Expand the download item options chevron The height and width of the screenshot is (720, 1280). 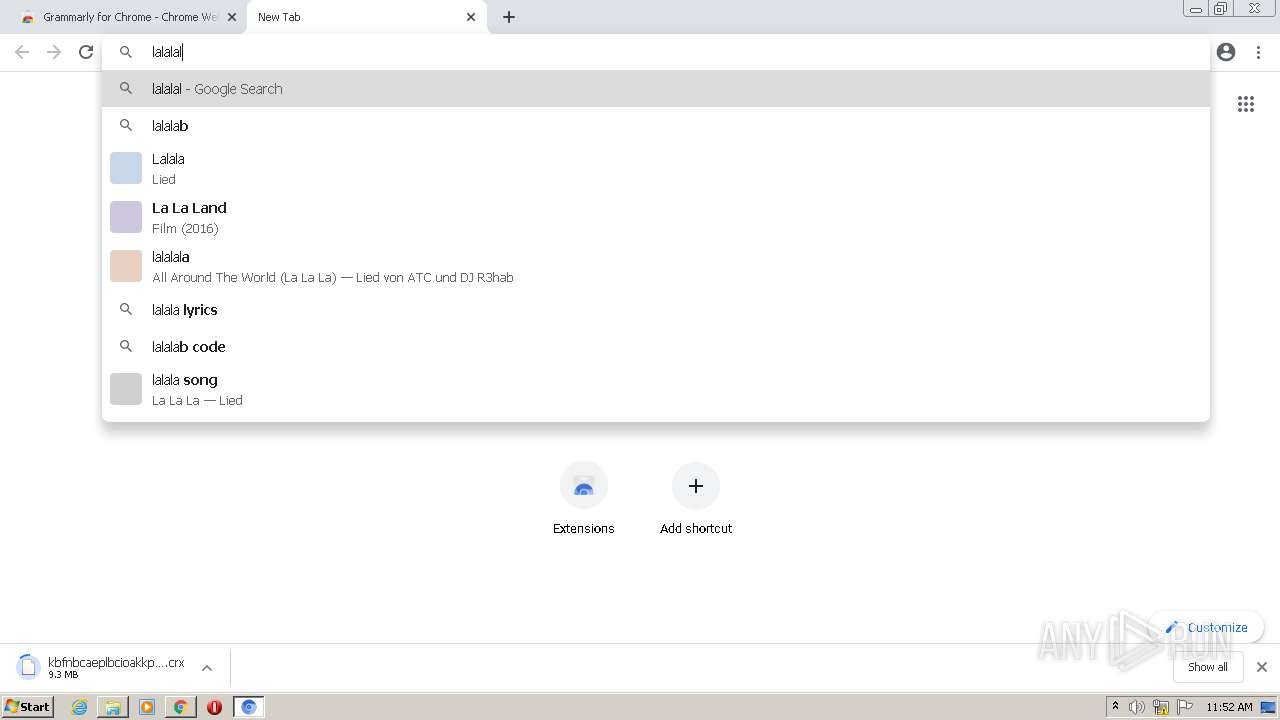207,668
